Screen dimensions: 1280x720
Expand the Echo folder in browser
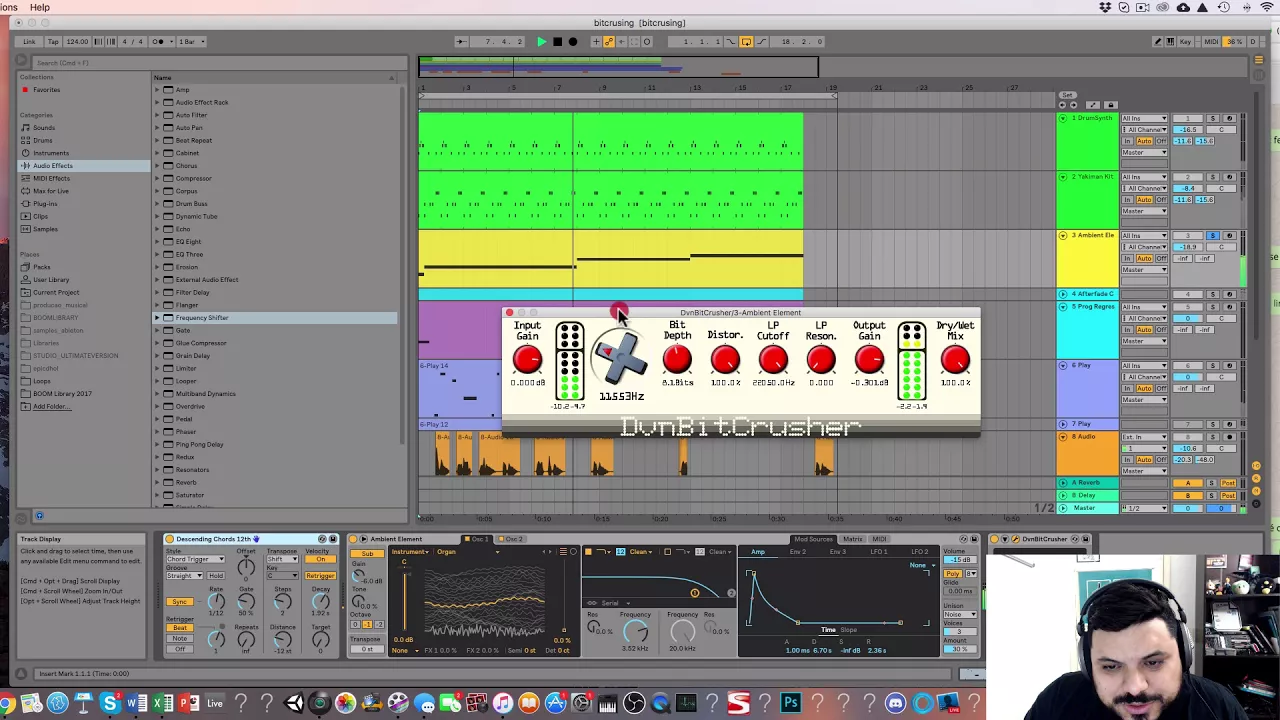tap(158, 229)
